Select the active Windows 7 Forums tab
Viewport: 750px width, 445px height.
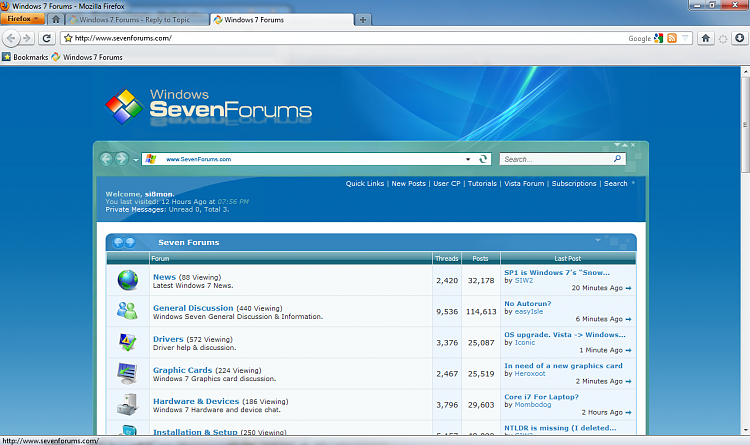(282, 20)
